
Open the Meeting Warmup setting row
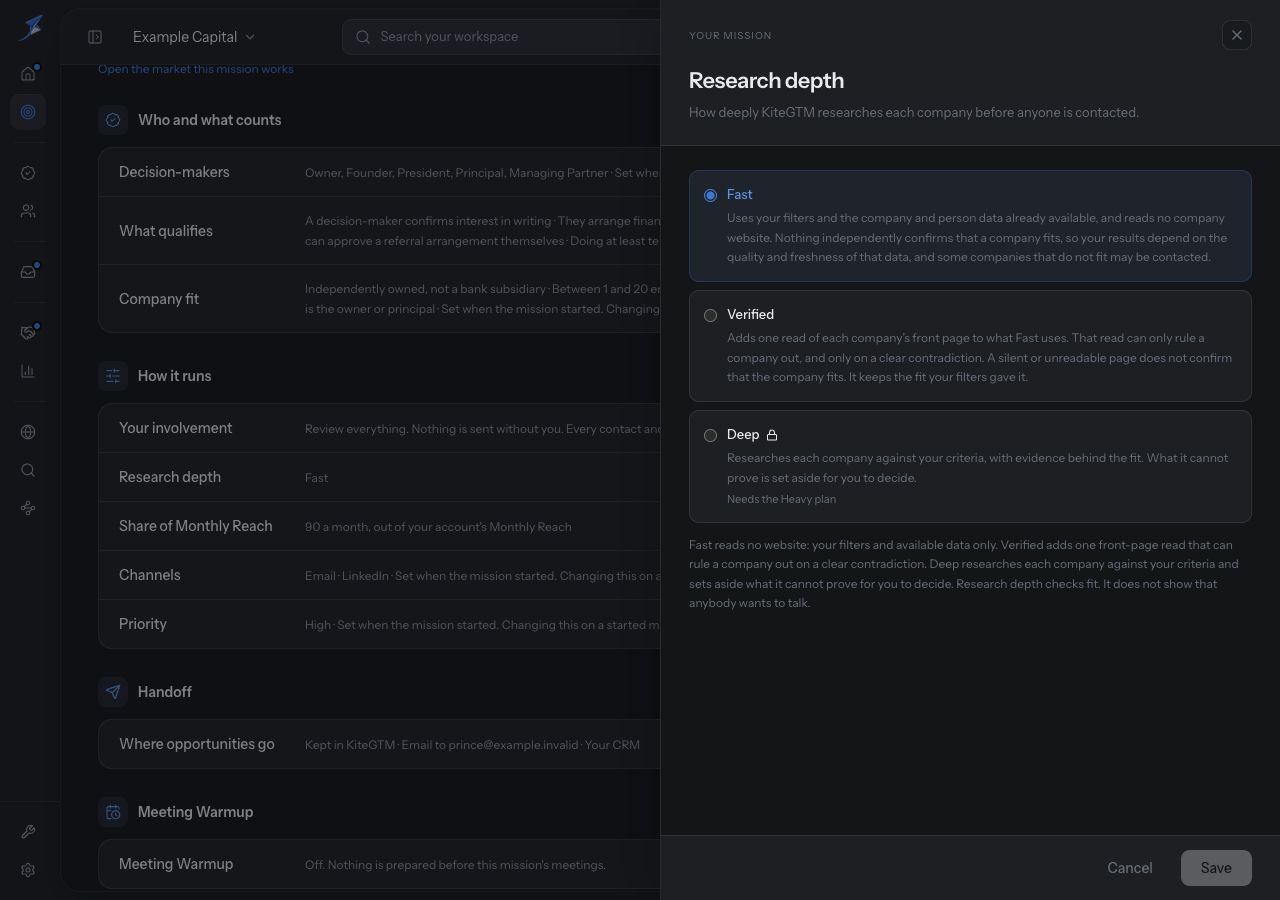(380, 864)
